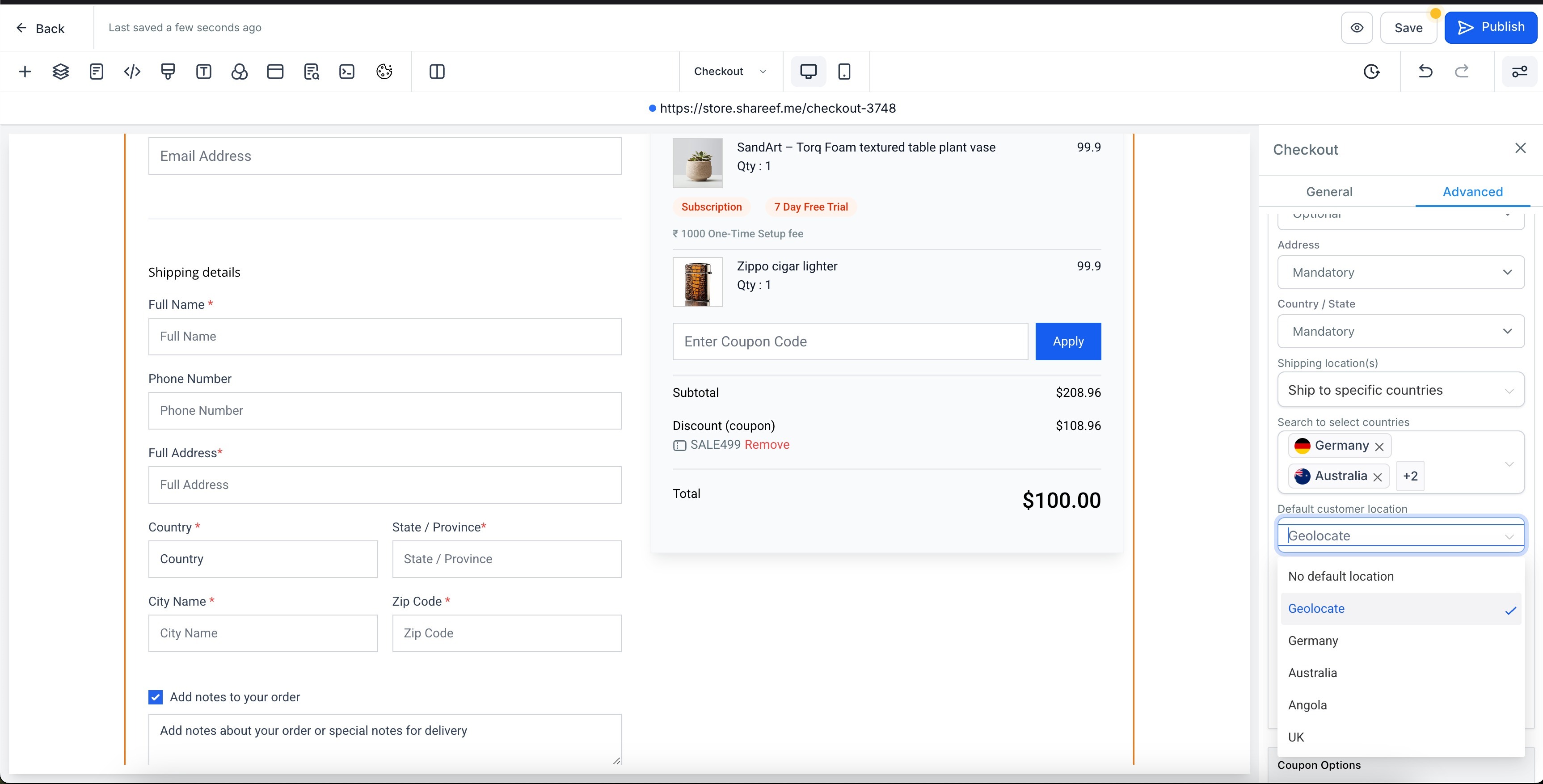Click the Enter Coupon Code field

pyautogui.click(x=849, y=341)
